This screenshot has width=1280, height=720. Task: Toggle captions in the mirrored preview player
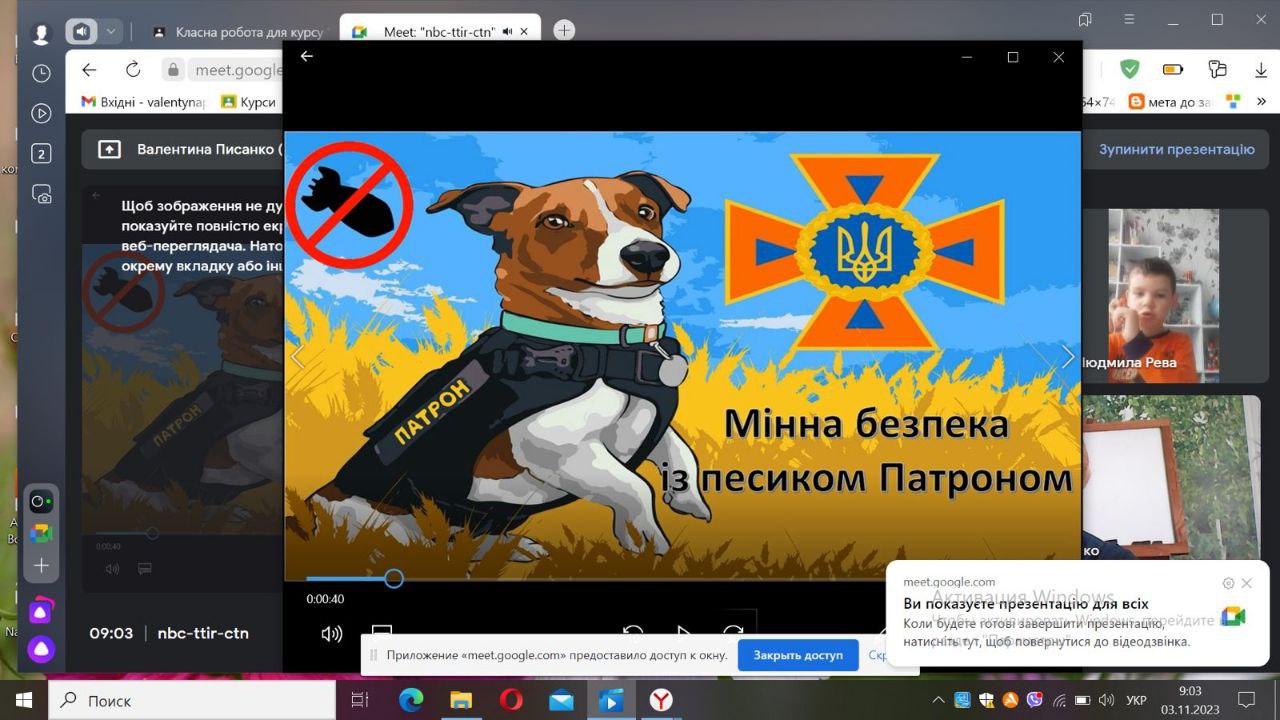144,569
